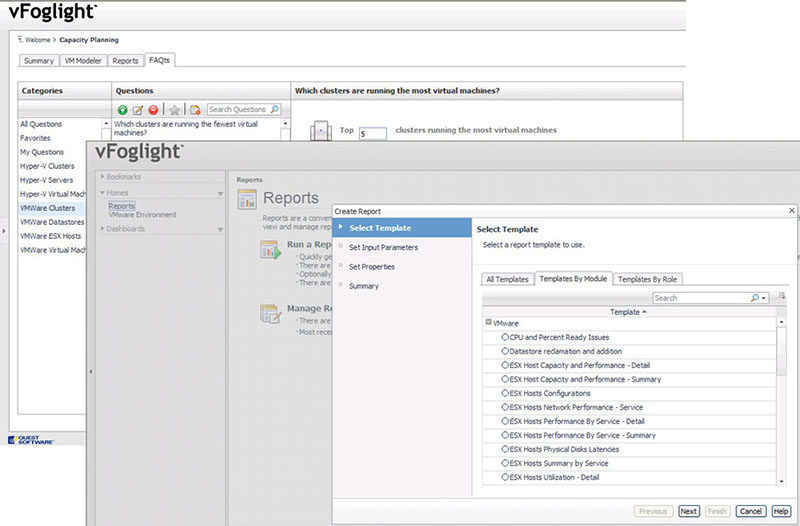Click Welcome in the breadcrumb

click(x=38, y=39)
